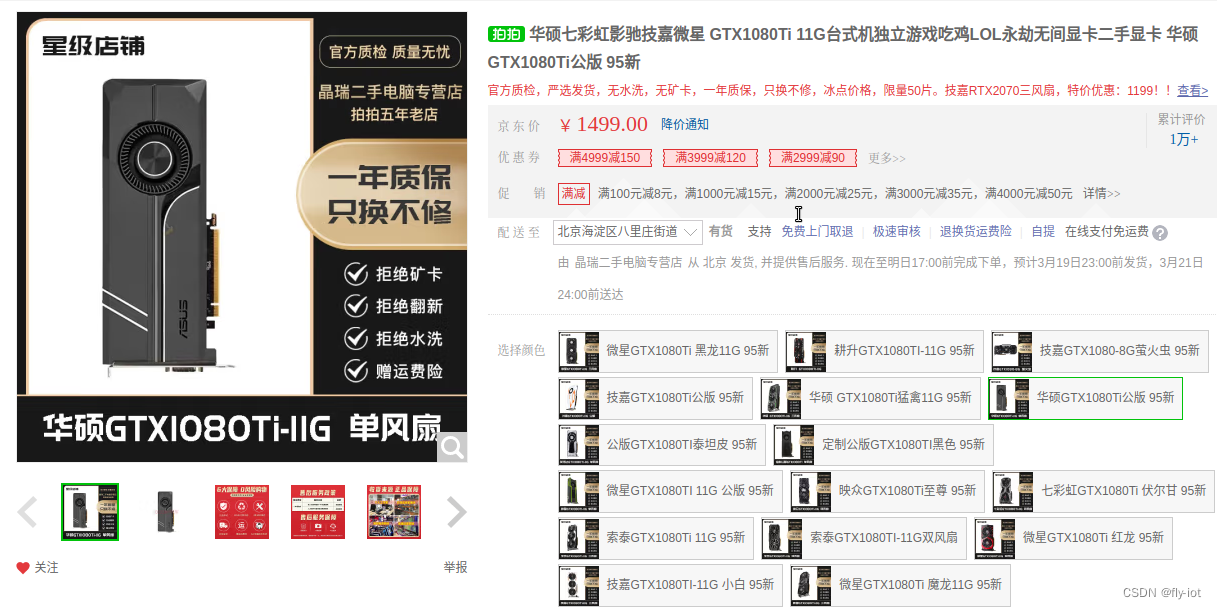The image size is (1217, 609).
Task: Click the 在线支付免运费 label
Action: 1107,231
